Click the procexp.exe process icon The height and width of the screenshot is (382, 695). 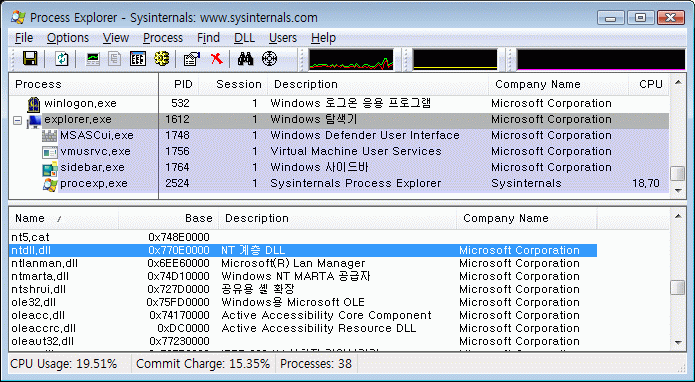[50, 184]
